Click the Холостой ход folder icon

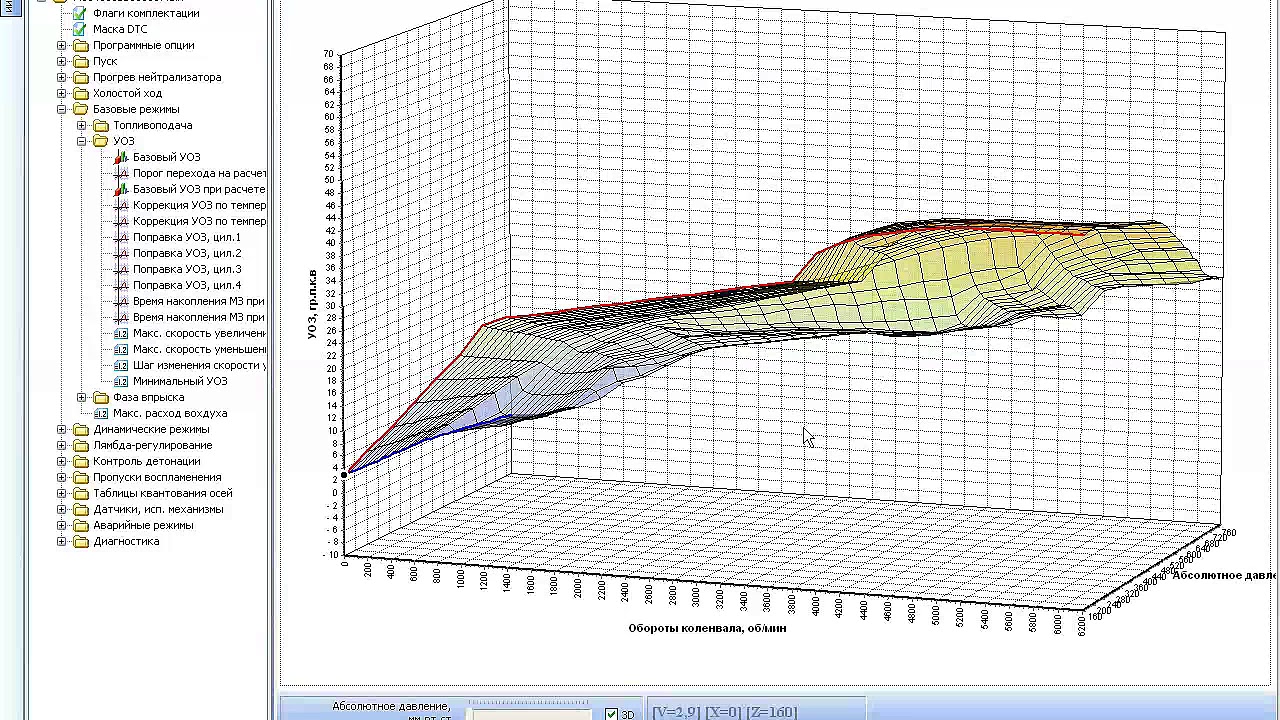click(x=81, y=93)
